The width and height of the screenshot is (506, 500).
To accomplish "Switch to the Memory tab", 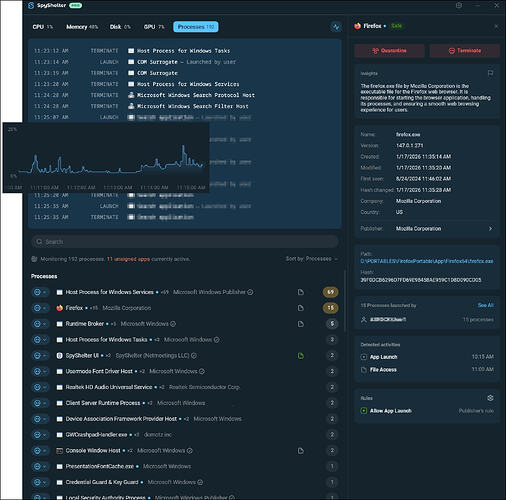I will [x=82, y=27].
